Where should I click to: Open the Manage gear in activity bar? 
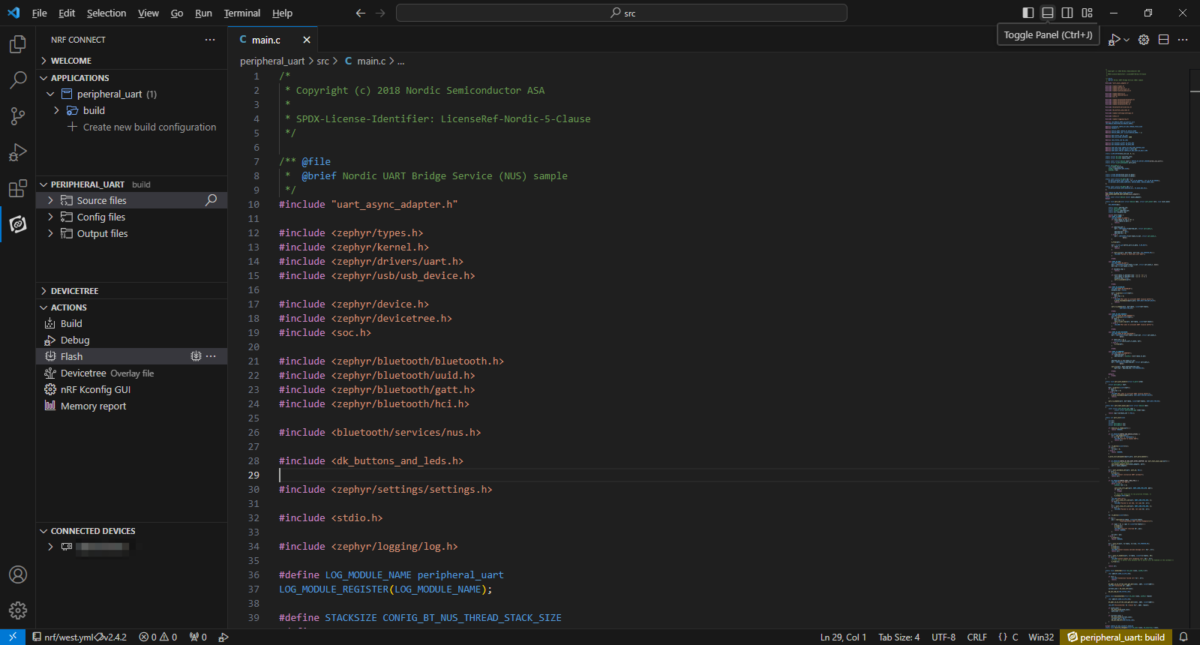(x=17, y=610)
